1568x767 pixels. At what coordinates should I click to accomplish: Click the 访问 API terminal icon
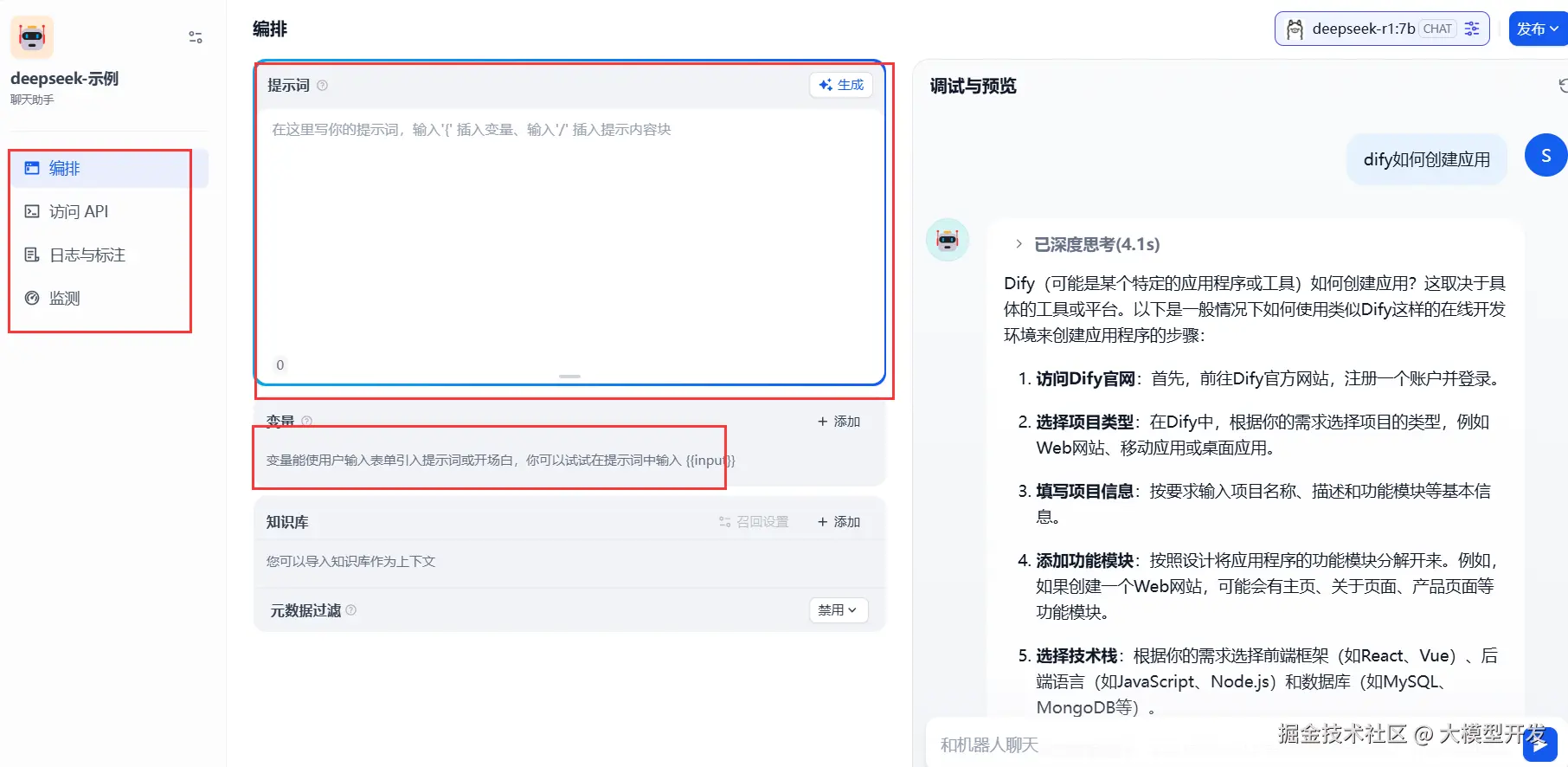pyautogui.click(x=32, y=211)
